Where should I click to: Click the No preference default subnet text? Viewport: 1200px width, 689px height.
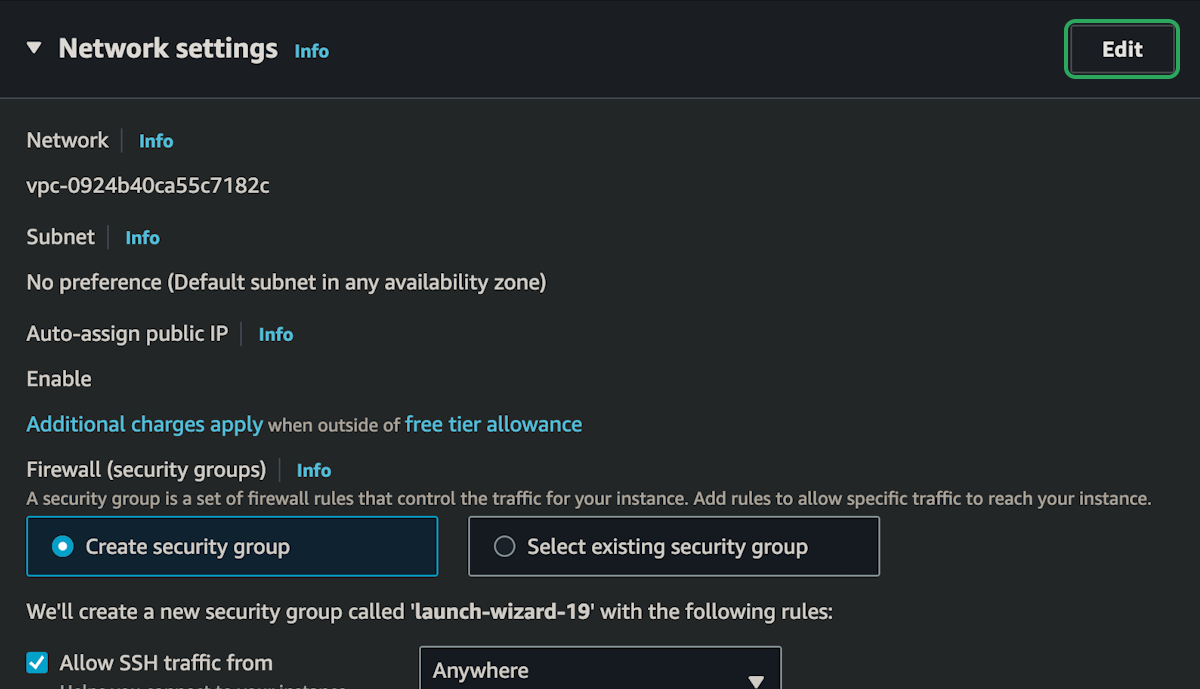286,283
